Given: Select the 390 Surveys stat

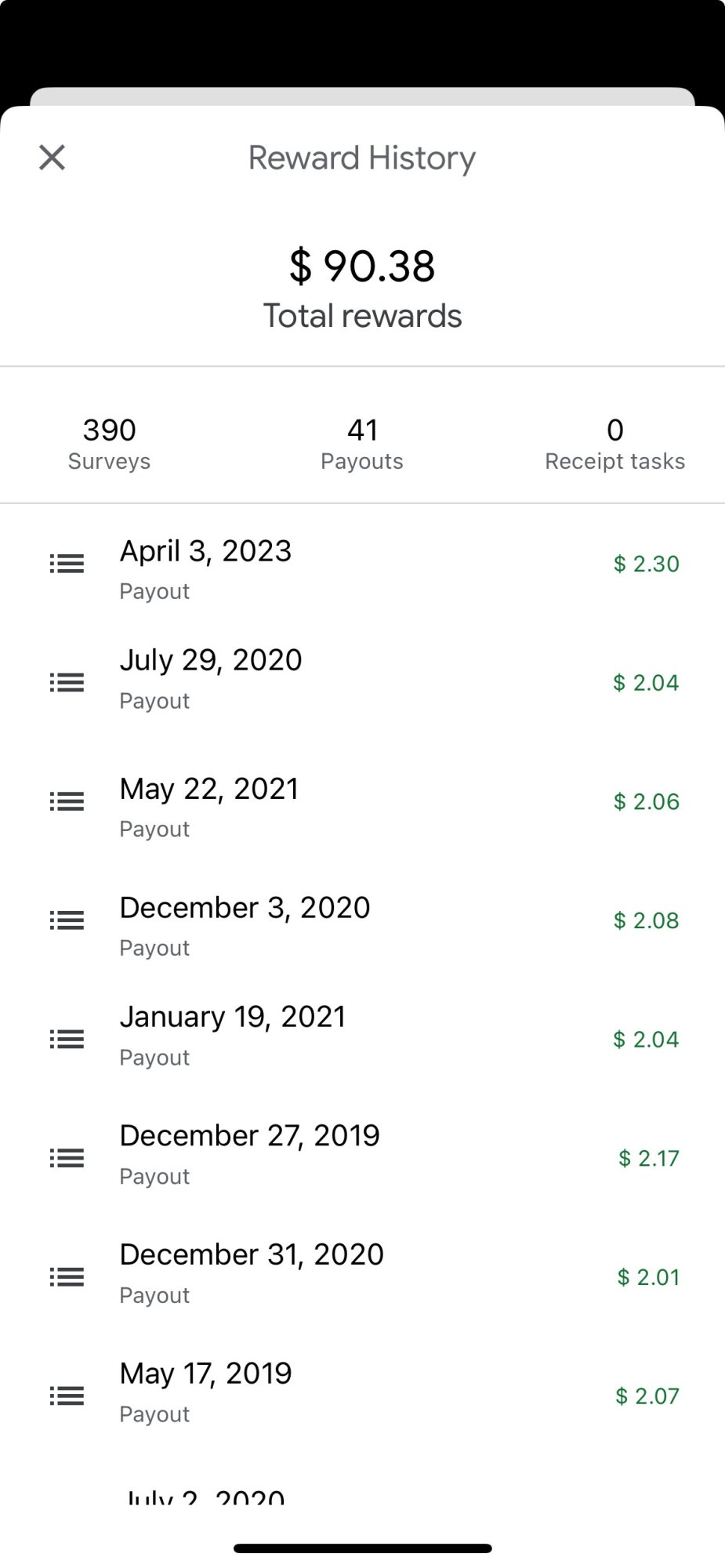Looking at the screenshot, I should point(109,444).
